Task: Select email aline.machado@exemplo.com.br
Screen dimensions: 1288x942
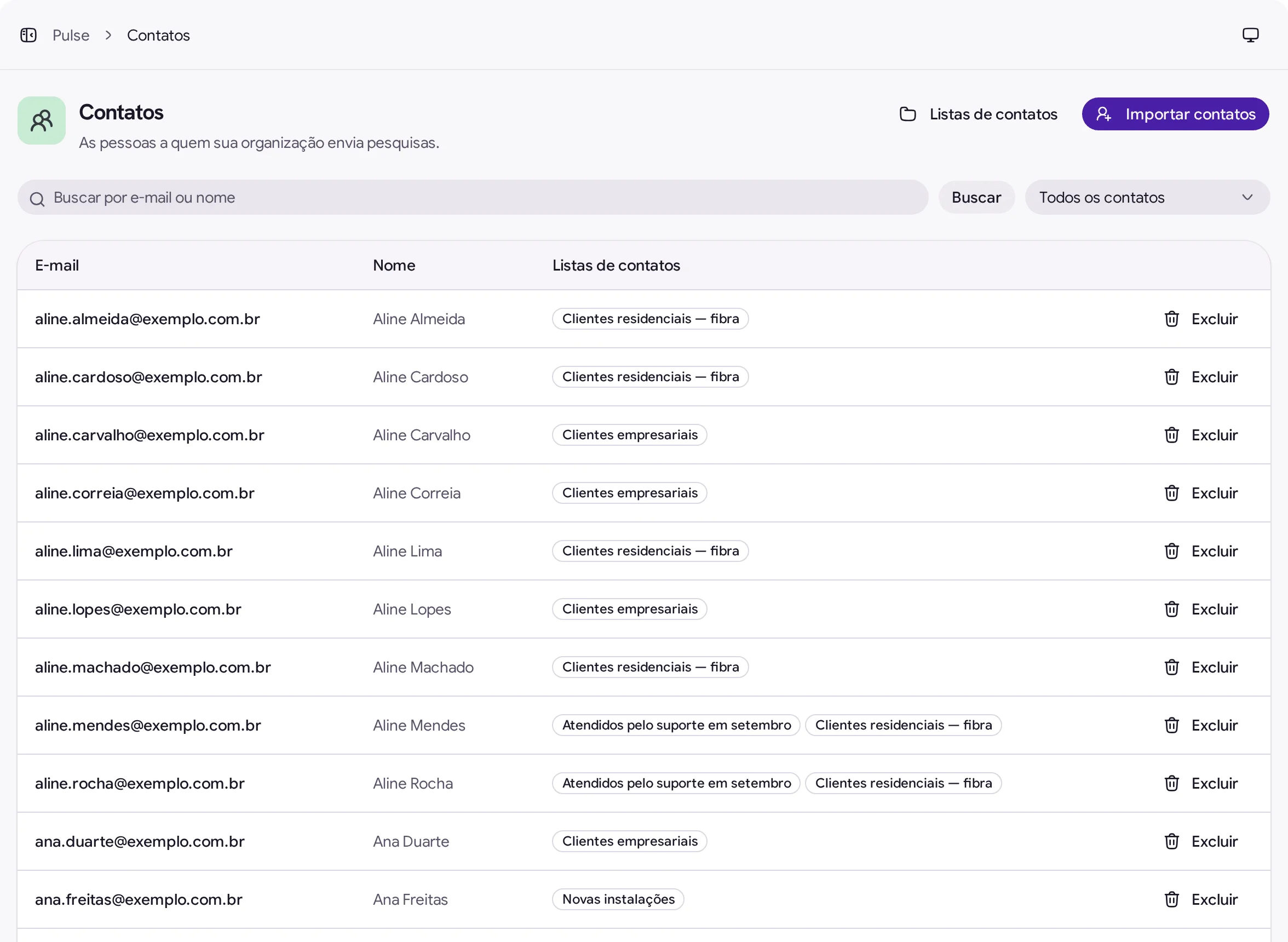Action: (153, 667)
